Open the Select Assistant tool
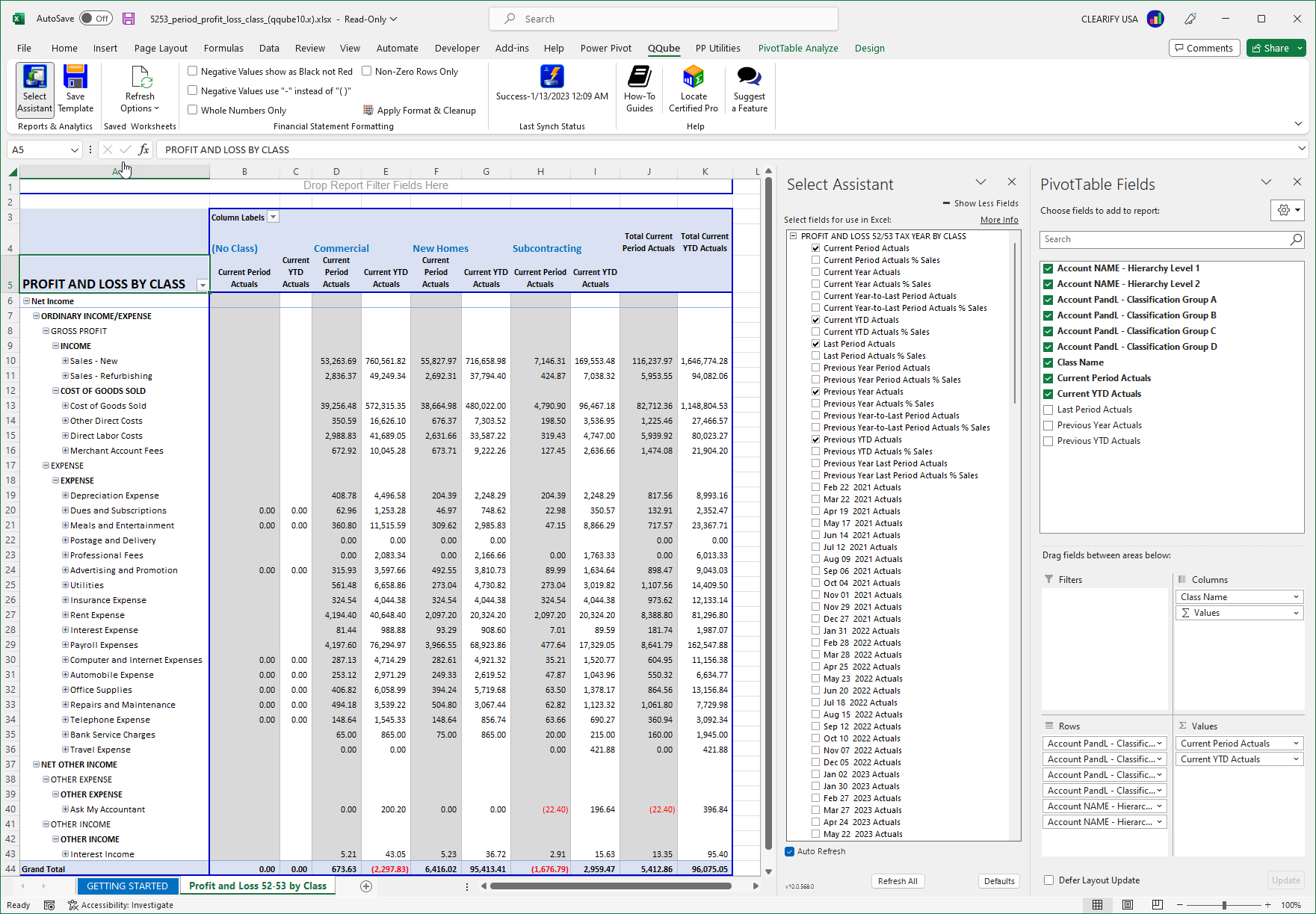The height and width of the screenshot is (914, 1316). tap(34, 88)
